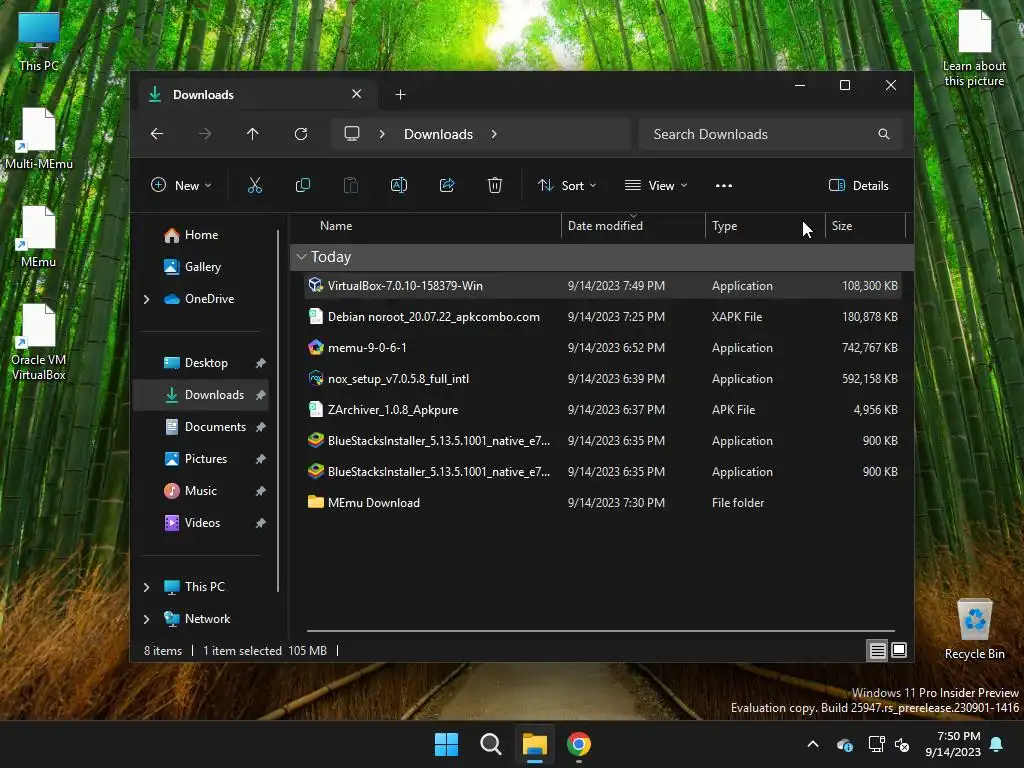The width and height of the screenshot is (1024, 768).
Task: Select Learn about this picture icon
Action: click(974, 48)
